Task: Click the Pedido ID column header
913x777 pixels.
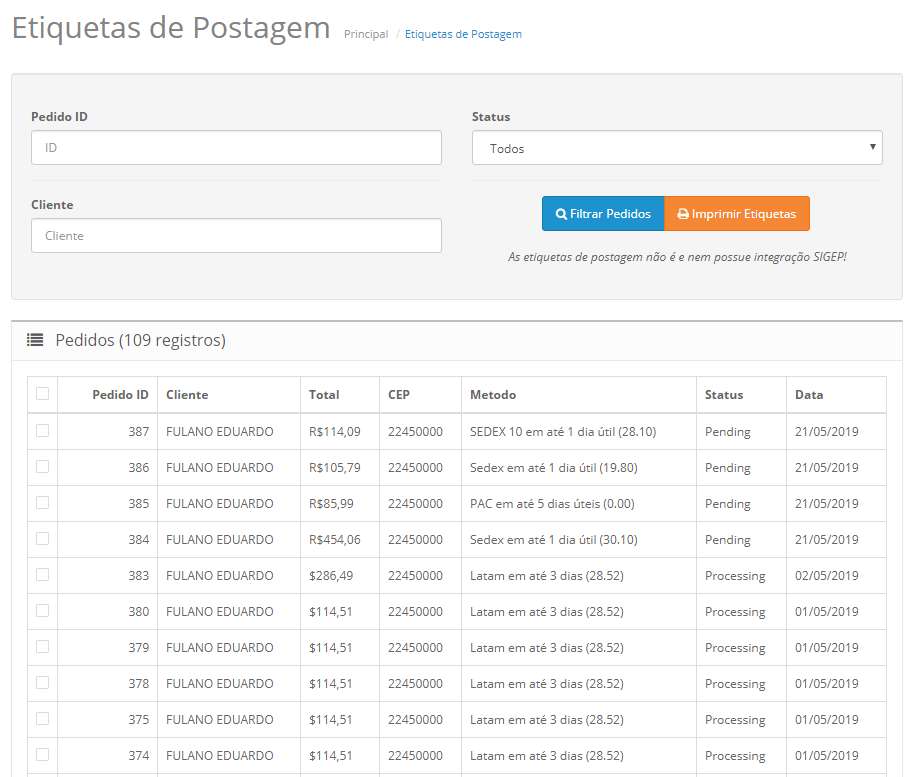Action: pyautogui.click(x=120, y=395)
